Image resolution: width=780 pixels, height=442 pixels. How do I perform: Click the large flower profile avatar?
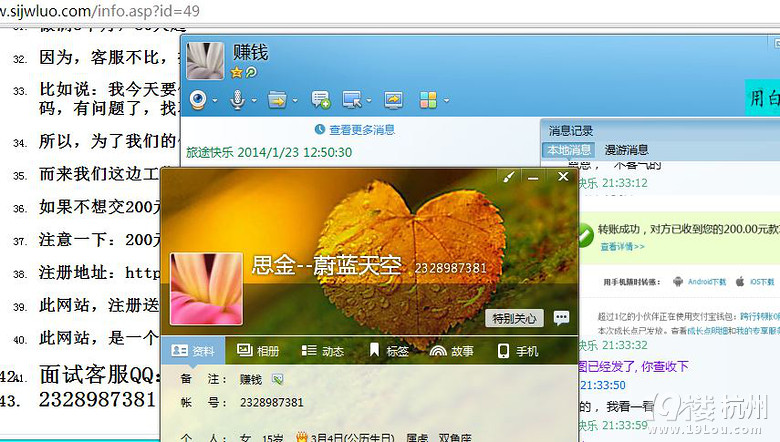coord(206,289)
